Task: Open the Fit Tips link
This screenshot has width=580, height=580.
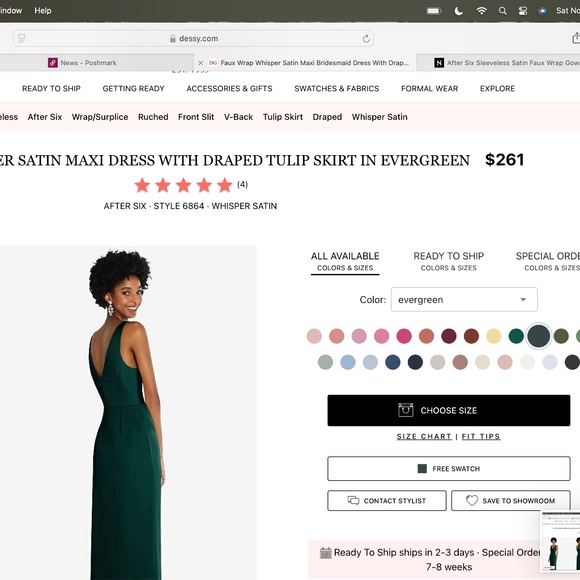Action: 481,436
